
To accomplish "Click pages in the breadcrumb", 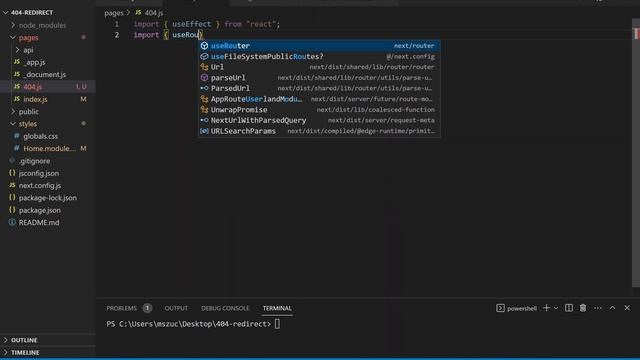I will tap(113, 13).
